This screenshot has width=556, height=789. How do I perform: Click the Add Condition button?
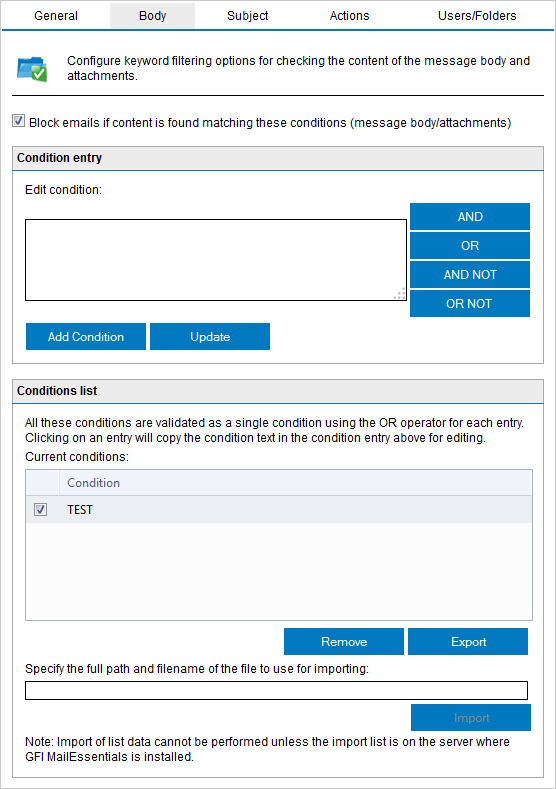click(86, 337)
